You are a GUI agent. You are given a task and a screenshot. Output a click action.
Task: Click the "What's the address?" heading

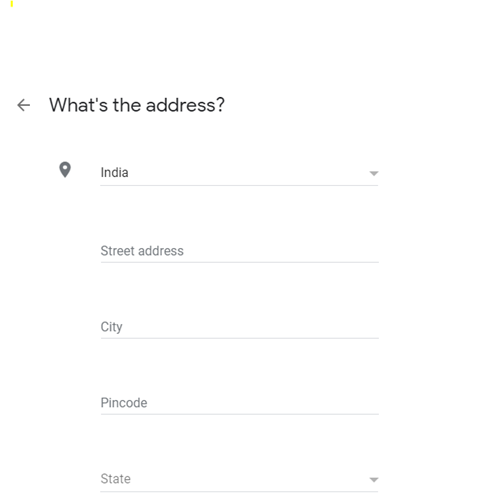[137, 105]
